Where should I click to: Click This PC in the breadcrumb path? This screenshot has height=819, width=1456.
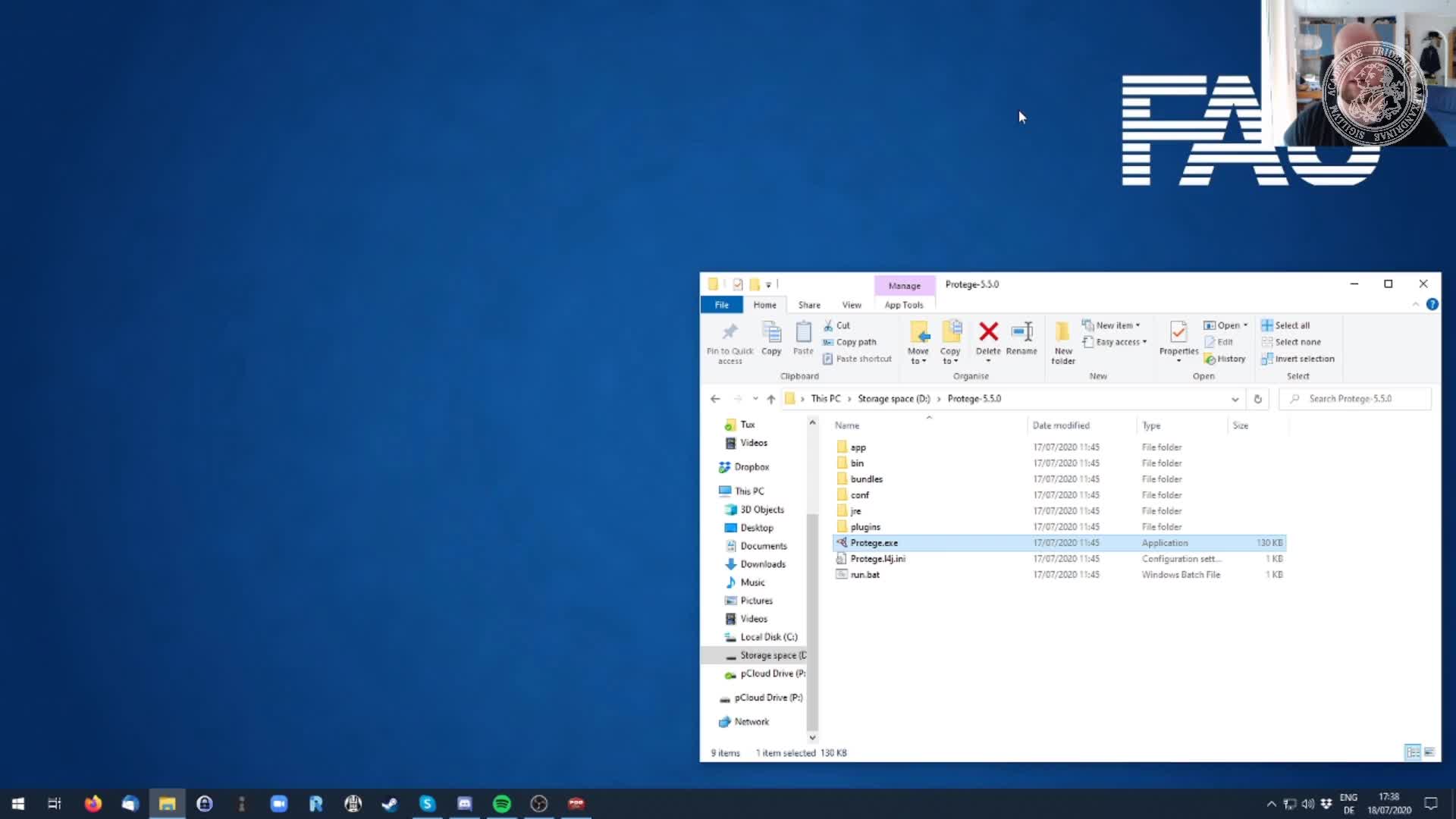click(827, 398)
